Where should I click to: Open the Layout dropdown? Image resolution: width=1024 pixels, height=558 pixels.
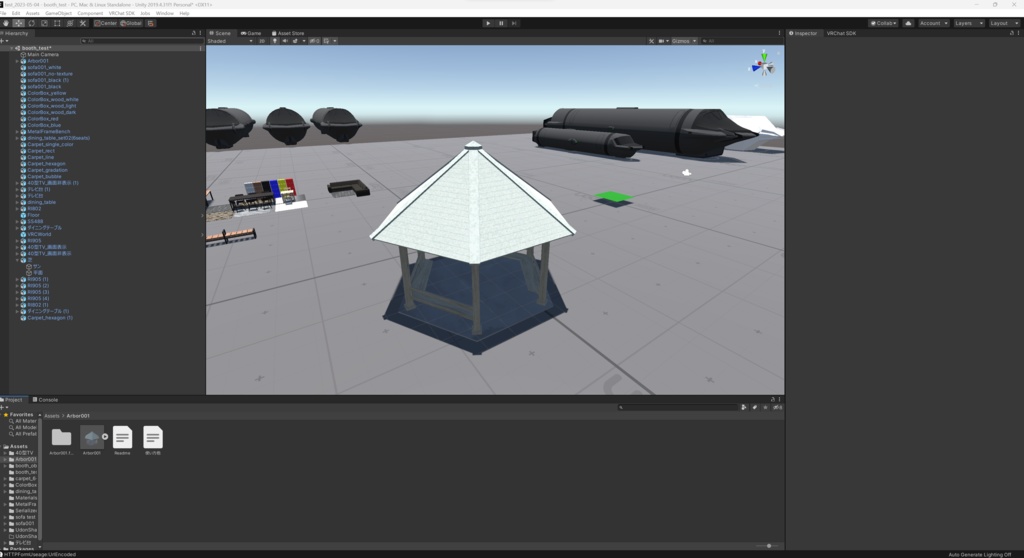1003,23
